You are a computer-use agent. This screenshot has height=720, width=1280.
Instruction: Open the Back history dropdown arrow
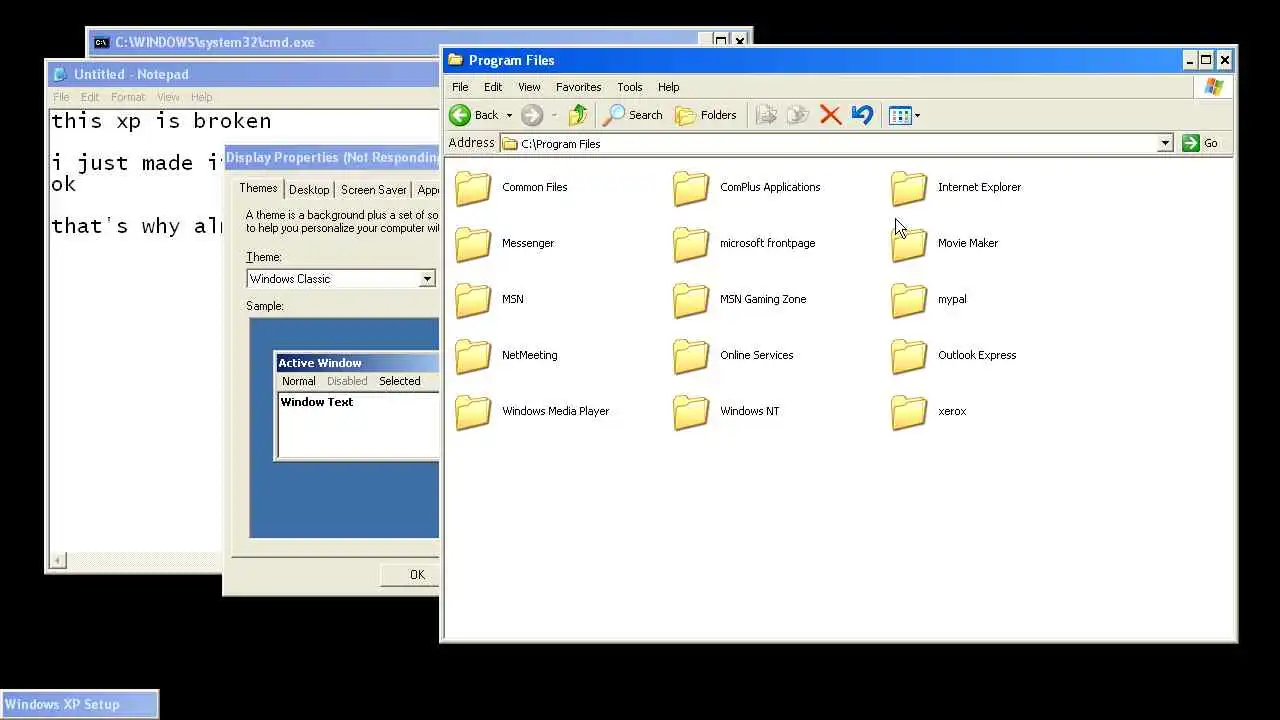pos(509,115)
